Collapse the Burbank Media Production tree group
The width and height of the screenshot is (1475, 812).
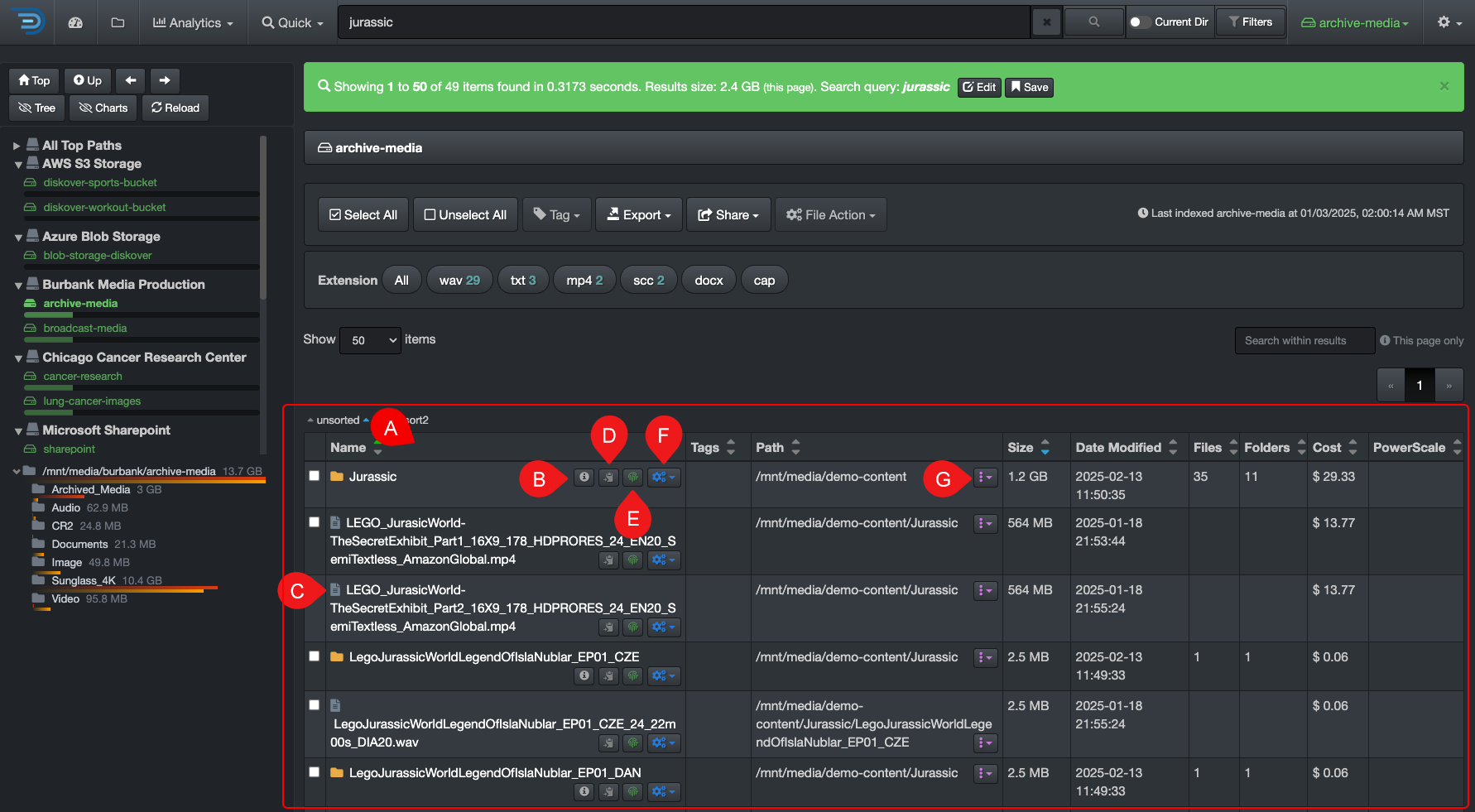coord(18,285)
